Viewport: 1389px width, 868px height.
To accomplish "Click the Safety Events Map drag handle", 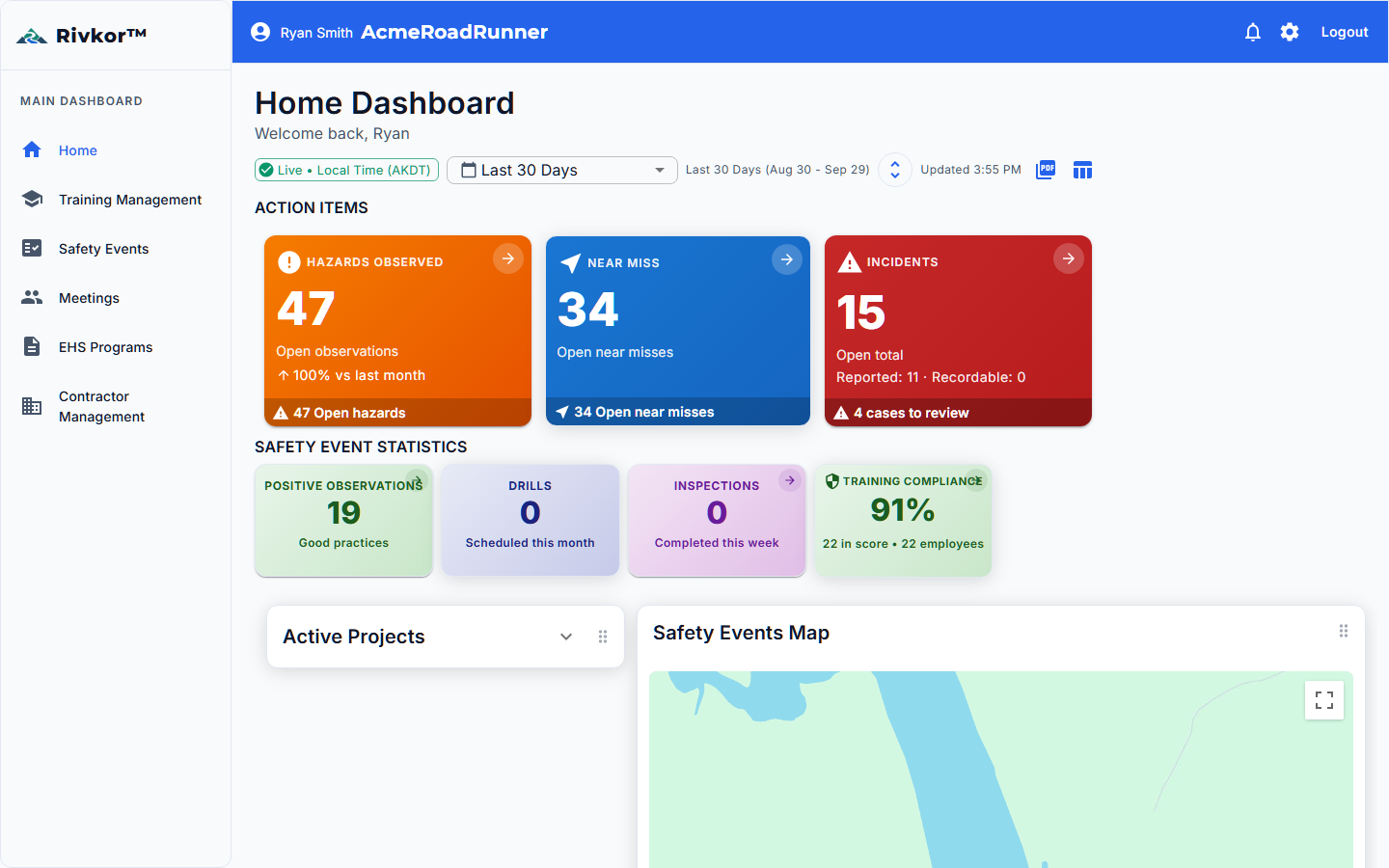I will pyautogui.click(x=1344, y=631).
